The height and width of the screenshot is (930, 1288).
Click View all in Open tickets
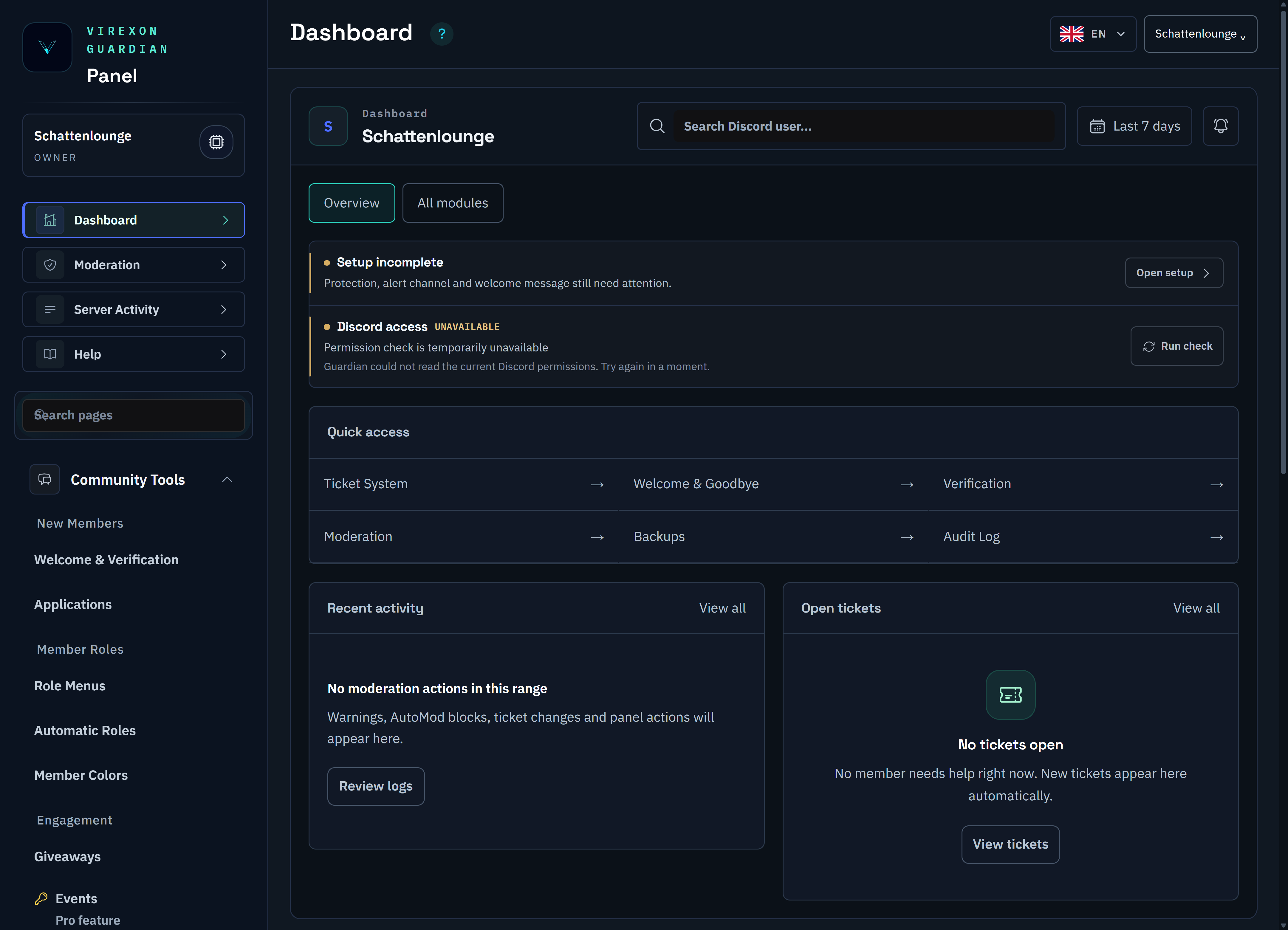[1196, 608]
